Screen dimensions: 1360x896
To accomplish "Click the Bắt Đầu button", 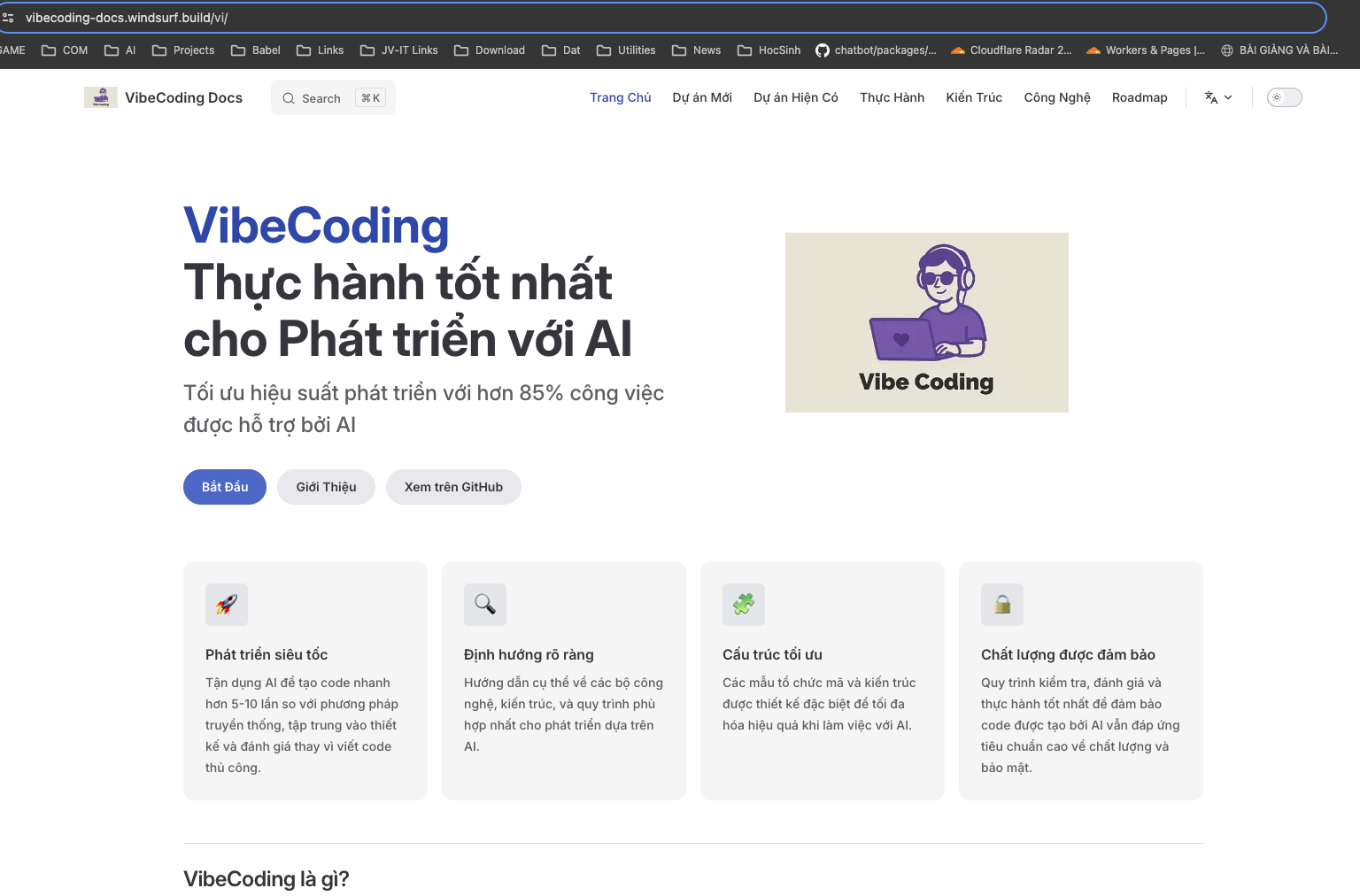I will 224,486.
